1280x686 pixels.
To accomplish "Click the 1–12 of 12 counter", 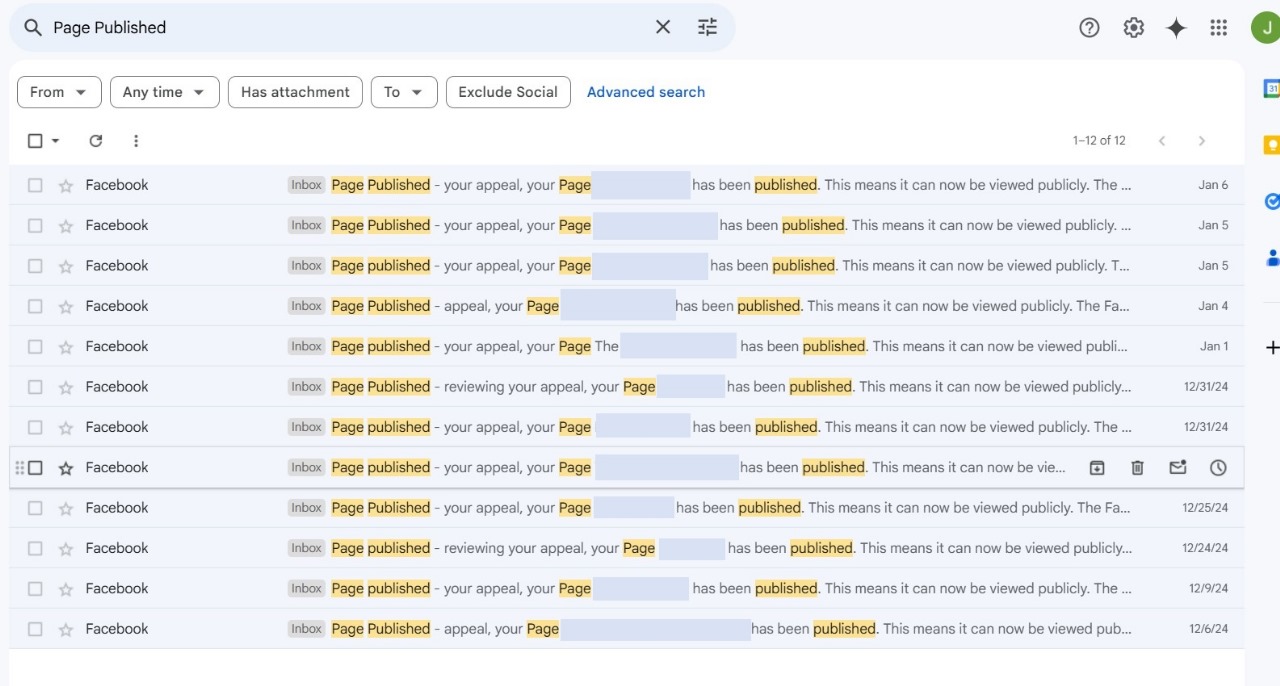I will pyautogui.click(x=1099, y=141).
